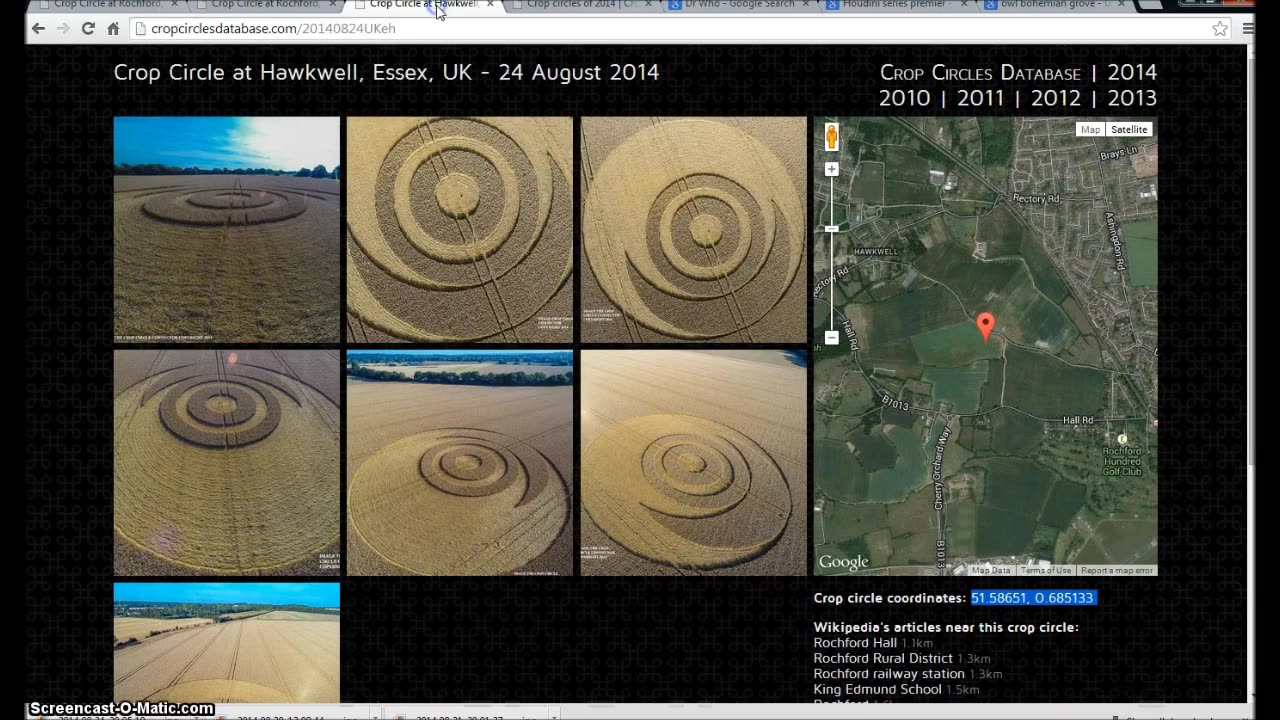Zoom out the map with the minus button

831,338
